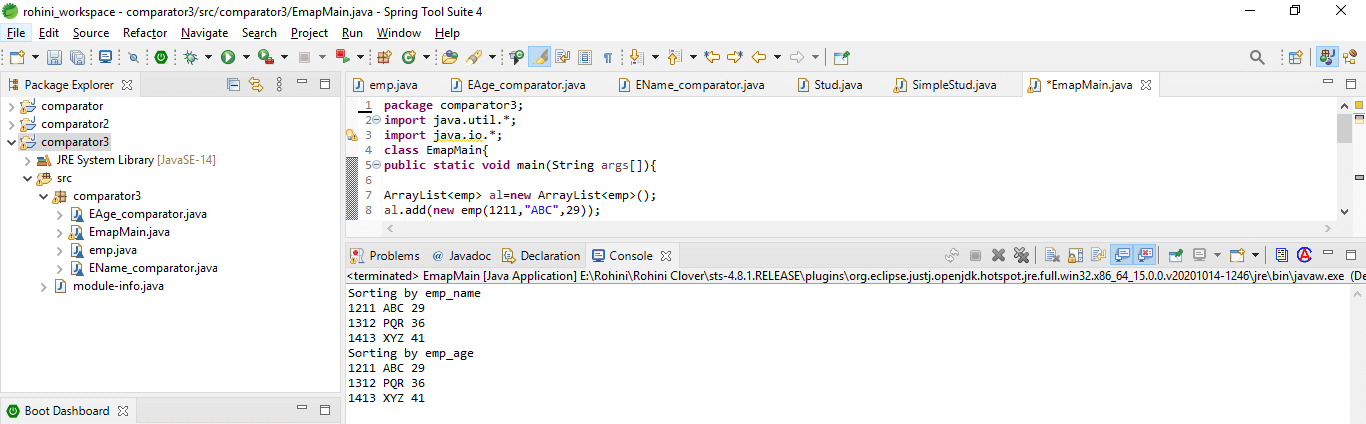Click the Debug bug icon

pos(190,58)
